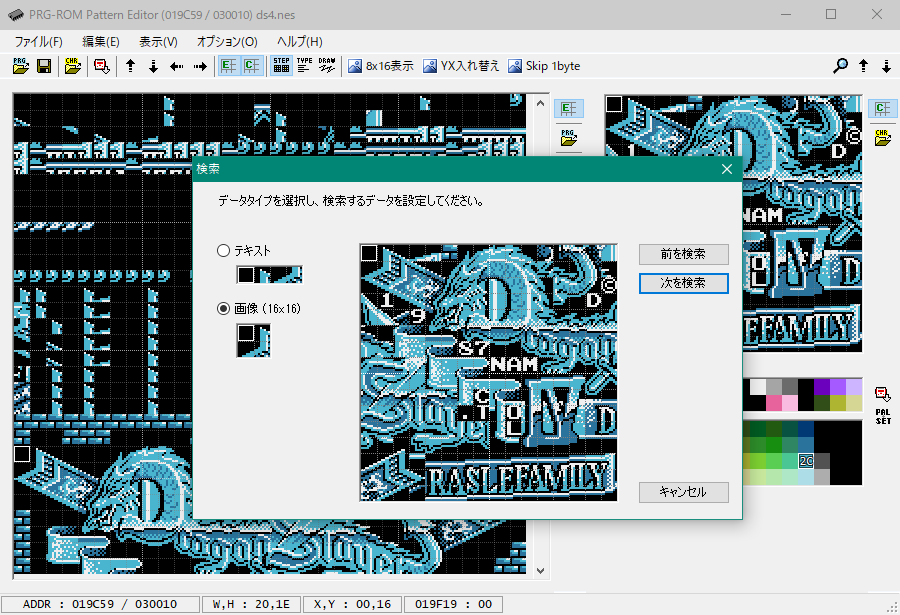
Task: Click the text sample thumbnail under テキスト
Action: click(269, 275)
